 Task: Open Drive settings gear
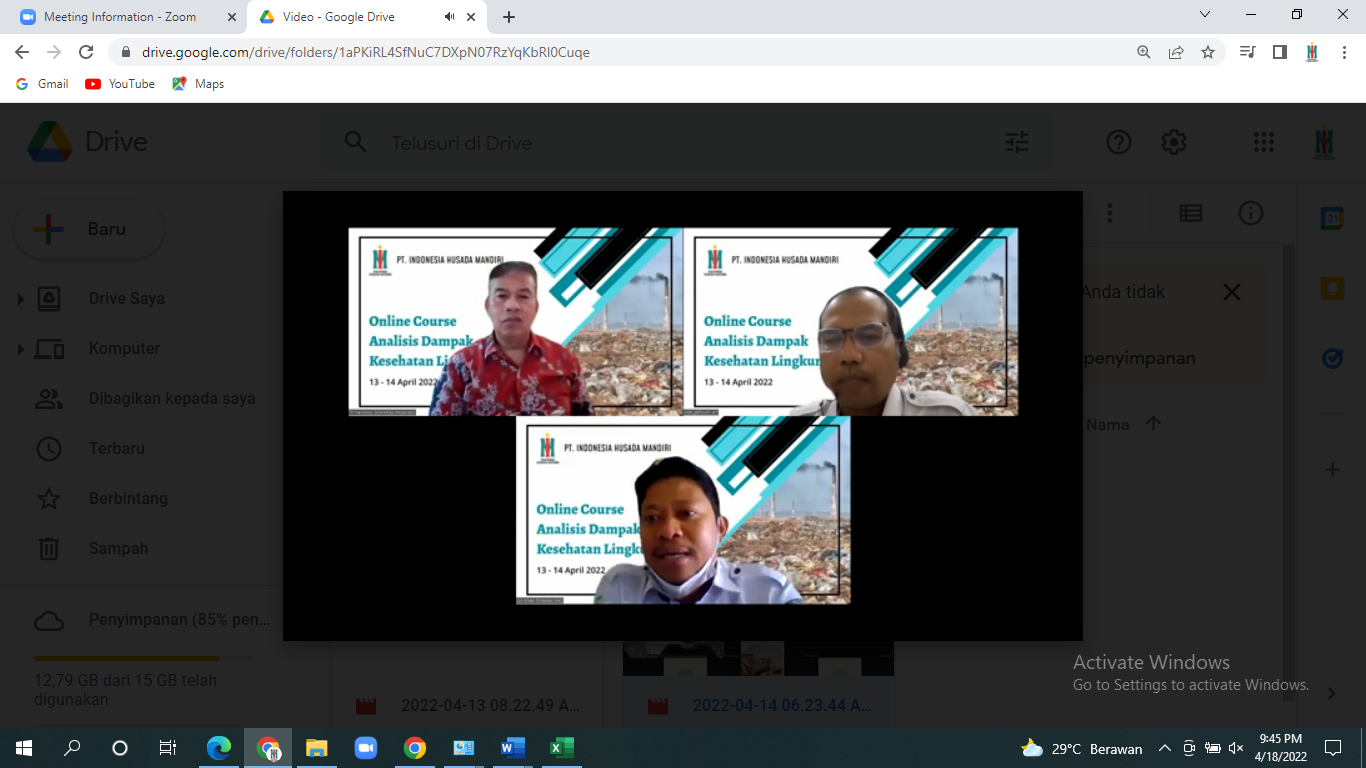click(1174, 143)
